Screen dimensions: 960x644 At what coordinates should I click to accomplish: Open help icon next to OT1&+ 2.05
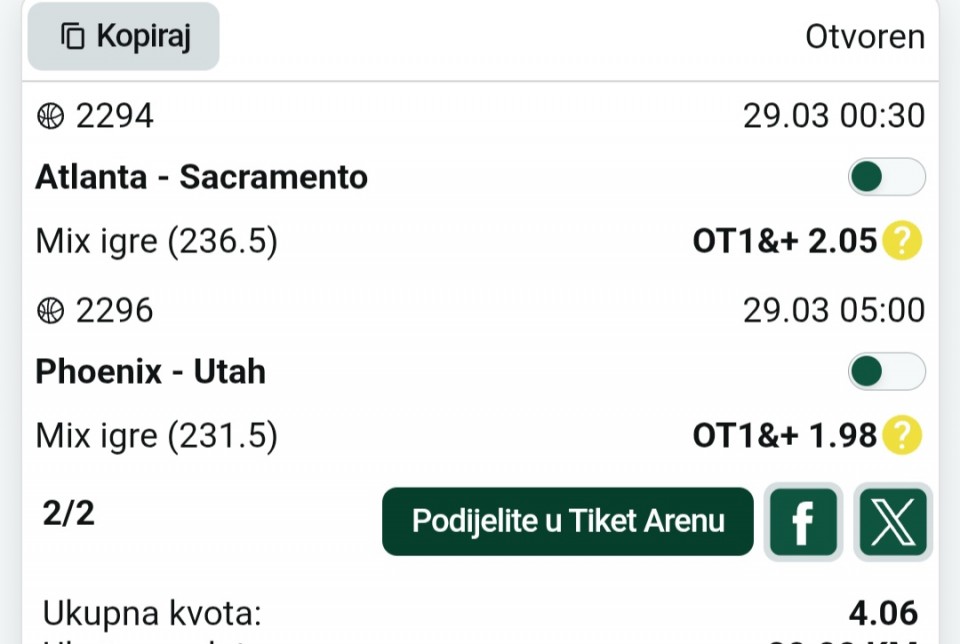pos(902,241)
